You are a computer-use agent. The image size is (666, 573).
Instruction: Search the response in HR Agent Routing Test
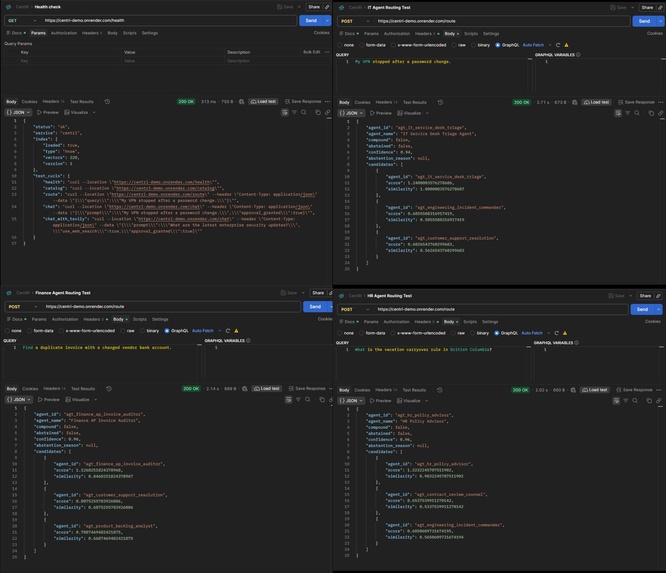point(635,401)
